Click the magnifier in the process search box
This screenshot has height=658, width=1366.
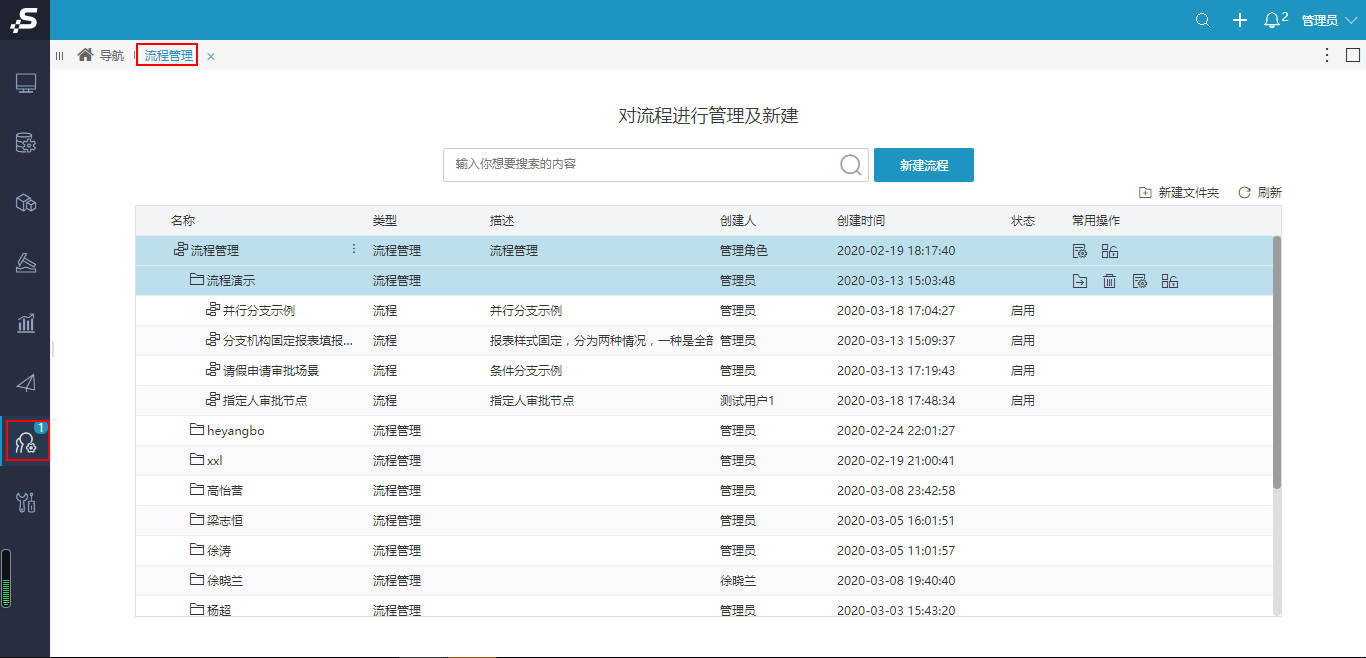pos(851,165)
